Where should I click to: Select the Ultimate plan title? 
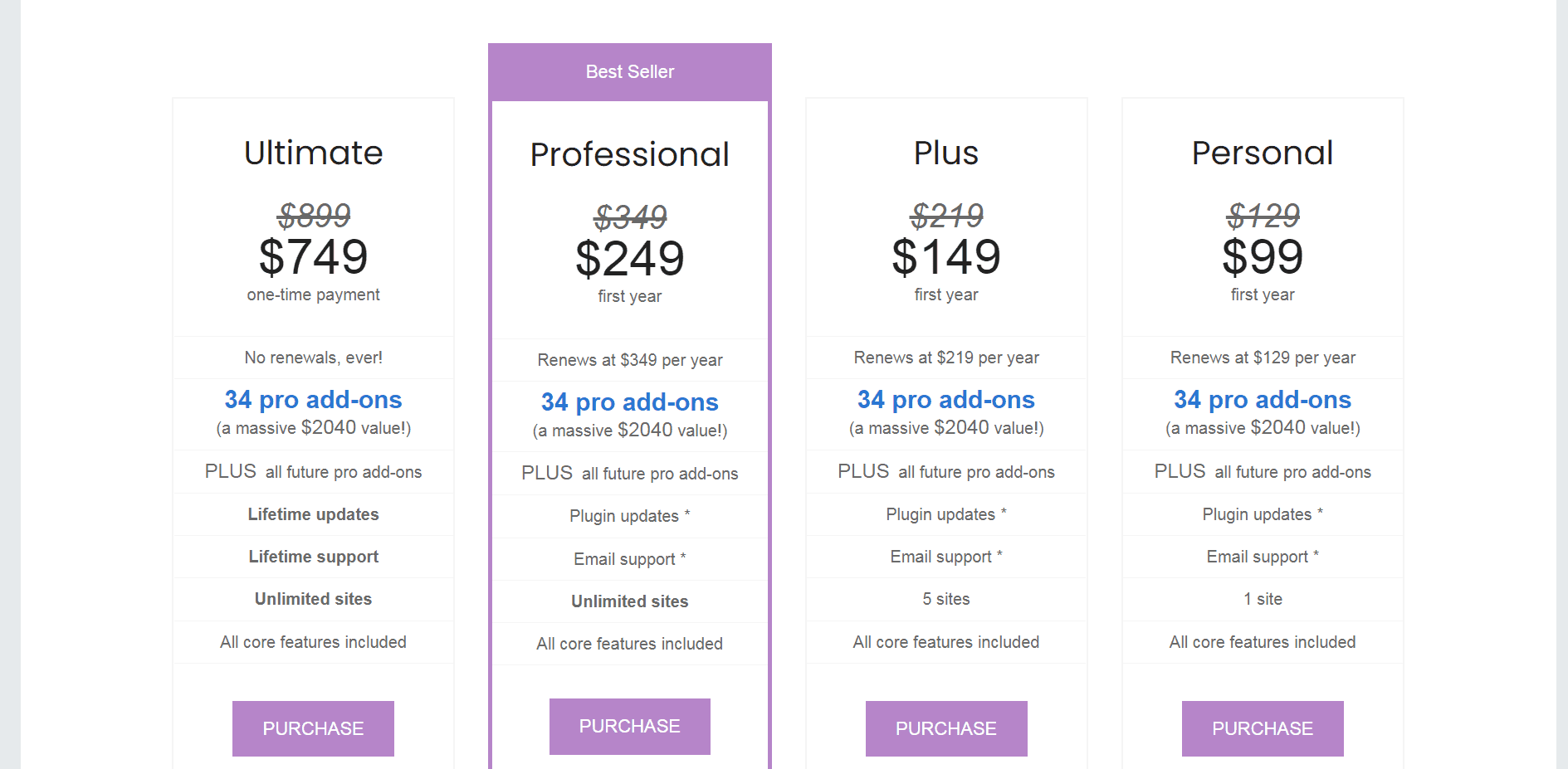pos(313,153)
